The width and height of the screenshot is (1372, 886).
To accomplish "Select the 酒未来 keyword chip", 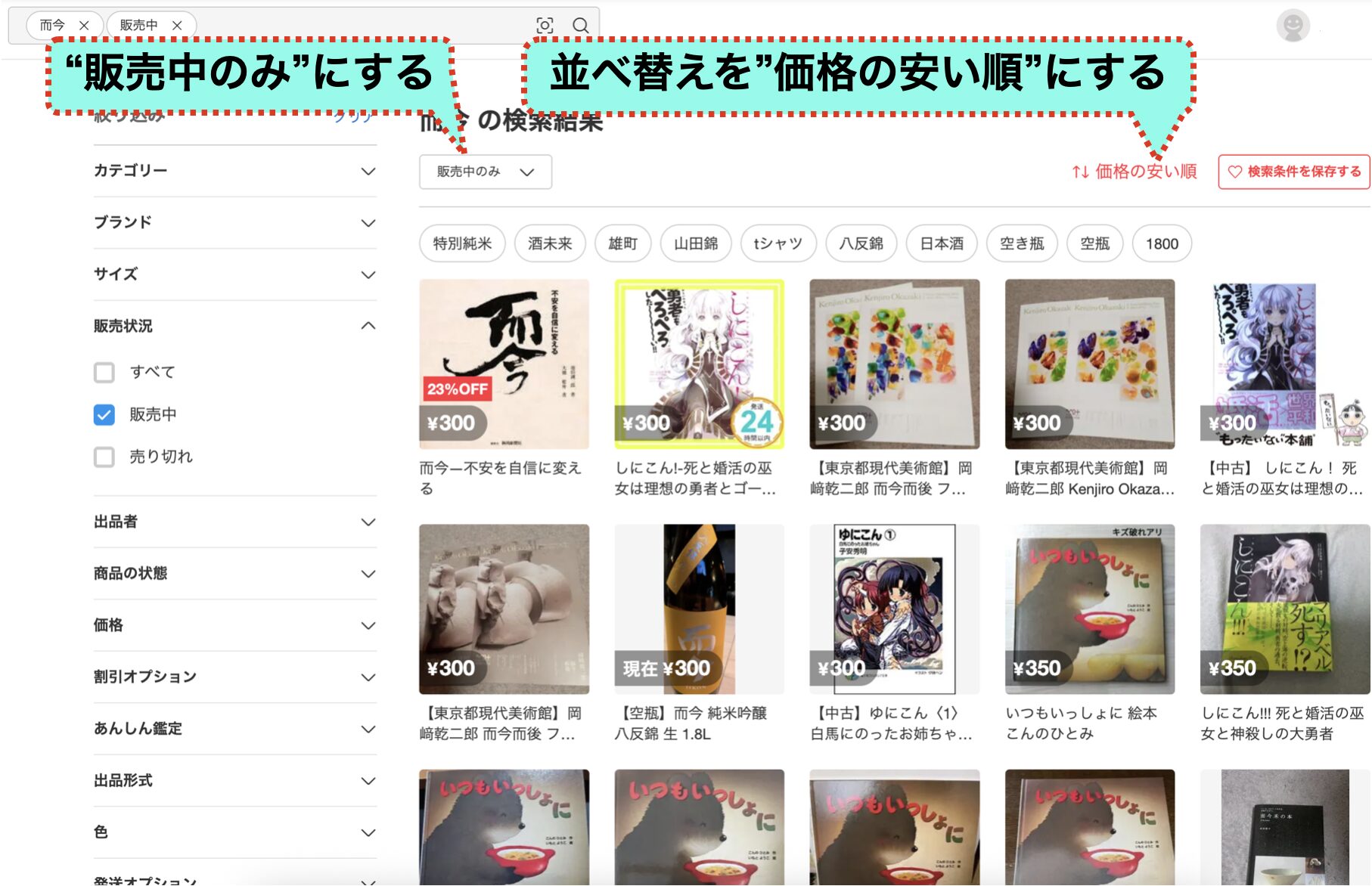I will (x=550, y=243).
